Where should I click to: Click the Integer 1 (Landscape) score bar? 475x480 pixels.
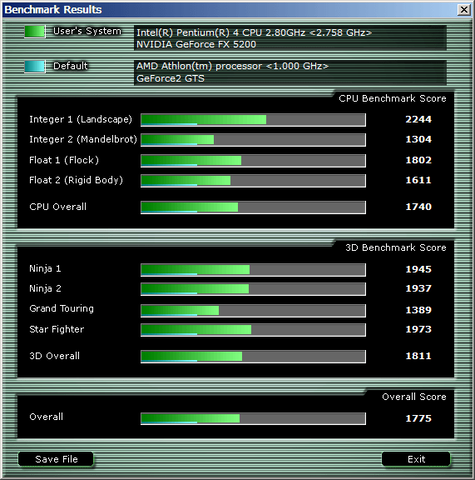click(x=253, y=120)
